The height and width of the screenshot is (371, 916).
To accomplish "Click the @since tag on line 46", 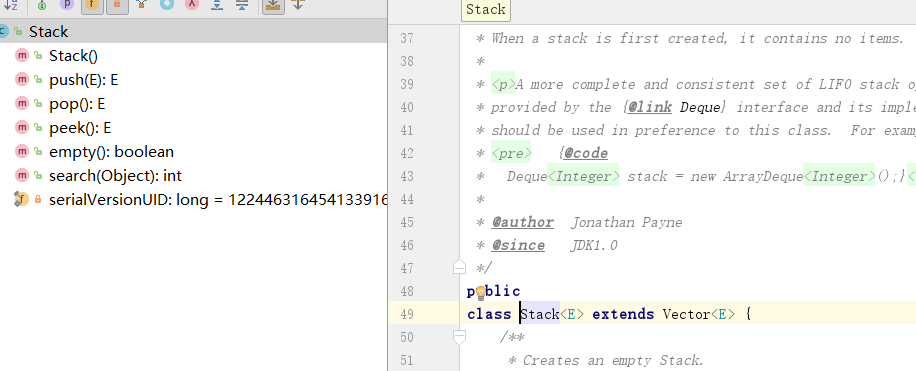I will (518, 245).
